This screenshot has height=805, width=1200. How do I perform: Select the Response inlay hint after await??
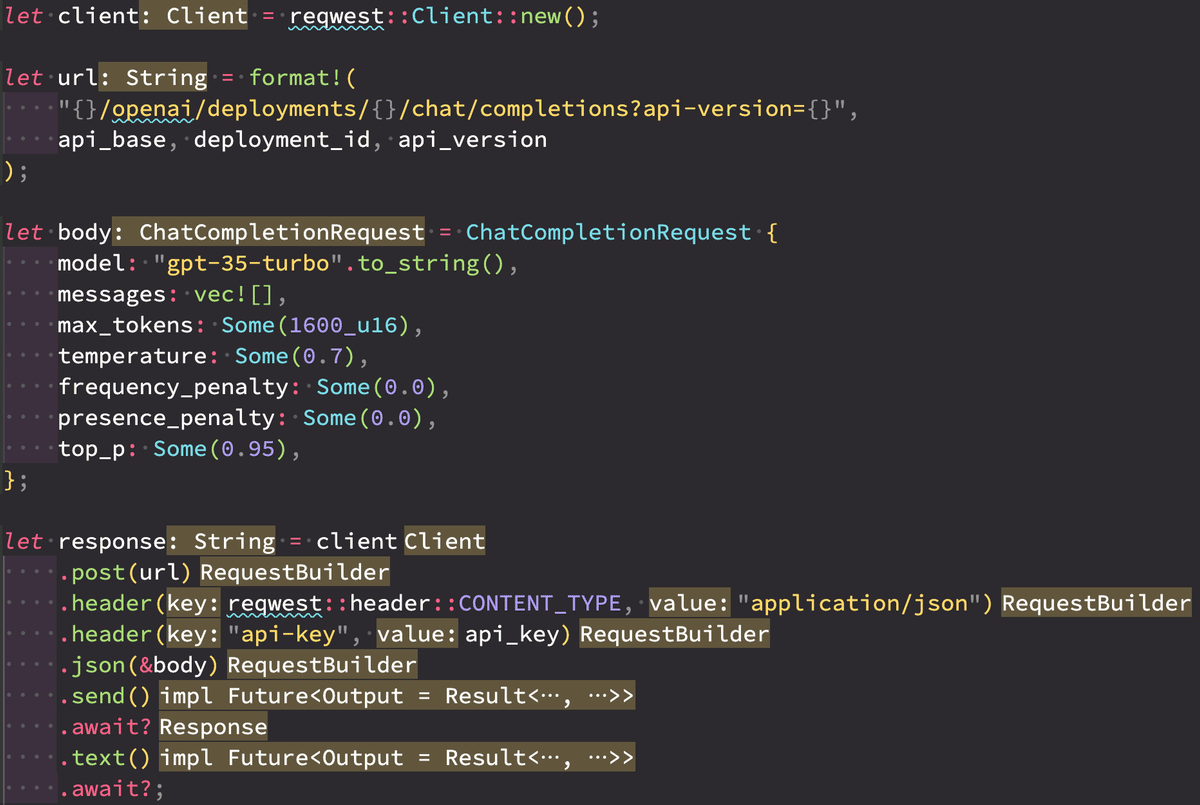point(213,726)
